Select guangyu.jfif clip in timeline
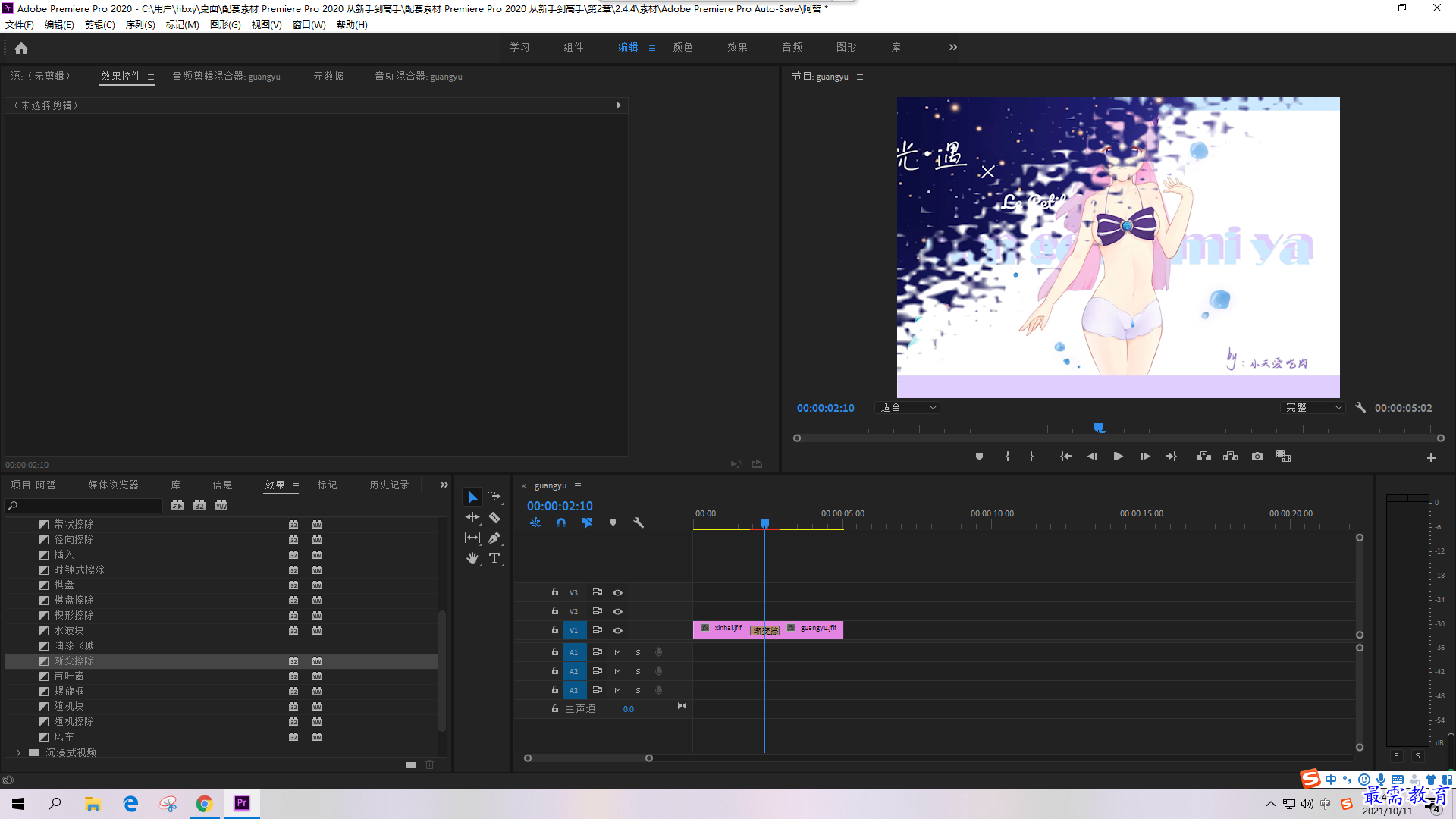The height and width of the screenshot is (819, 1456). [811, 629]
